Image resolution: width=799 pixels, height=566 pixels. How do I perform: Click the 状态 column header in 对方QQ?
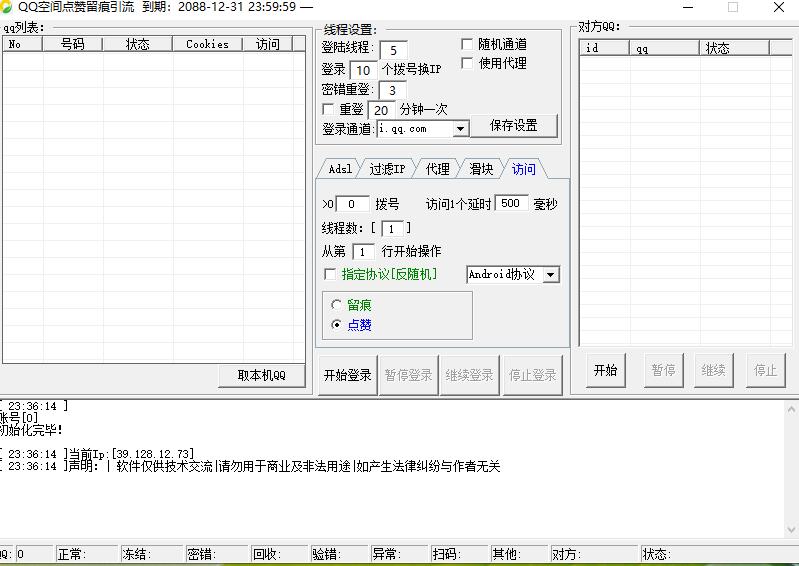[734, 48]
